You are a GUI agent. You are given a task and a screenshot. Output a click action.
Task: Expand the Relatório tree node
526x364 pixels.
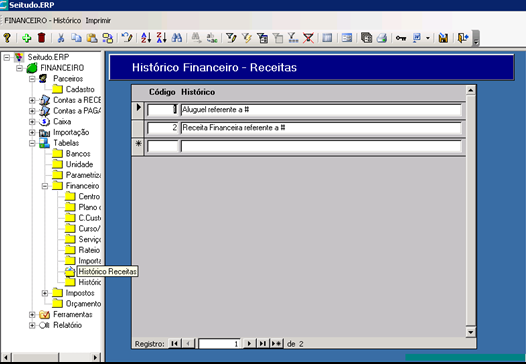32,326
